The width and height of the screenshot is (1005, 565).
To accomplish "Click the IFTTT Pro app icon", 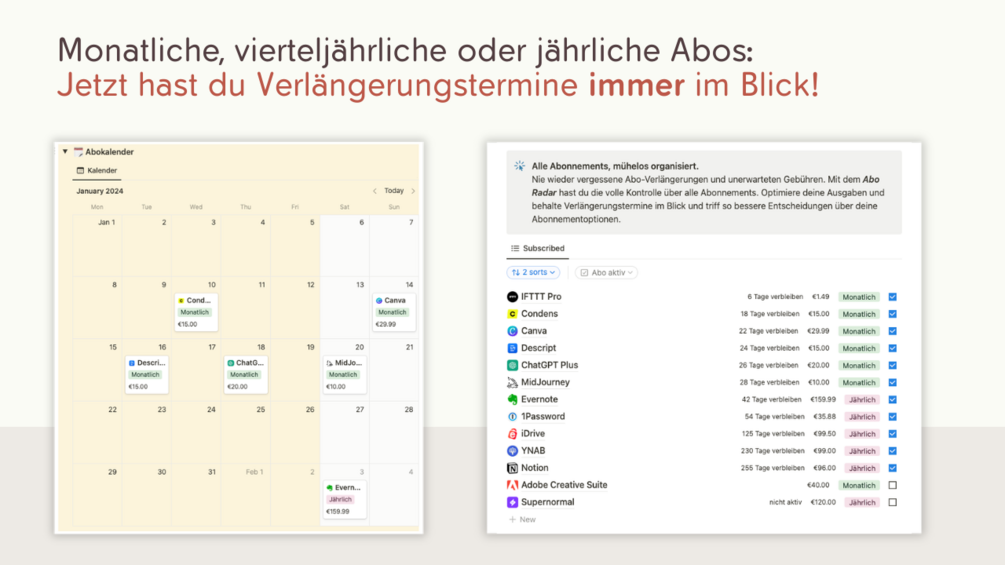I will pos(512,297).
